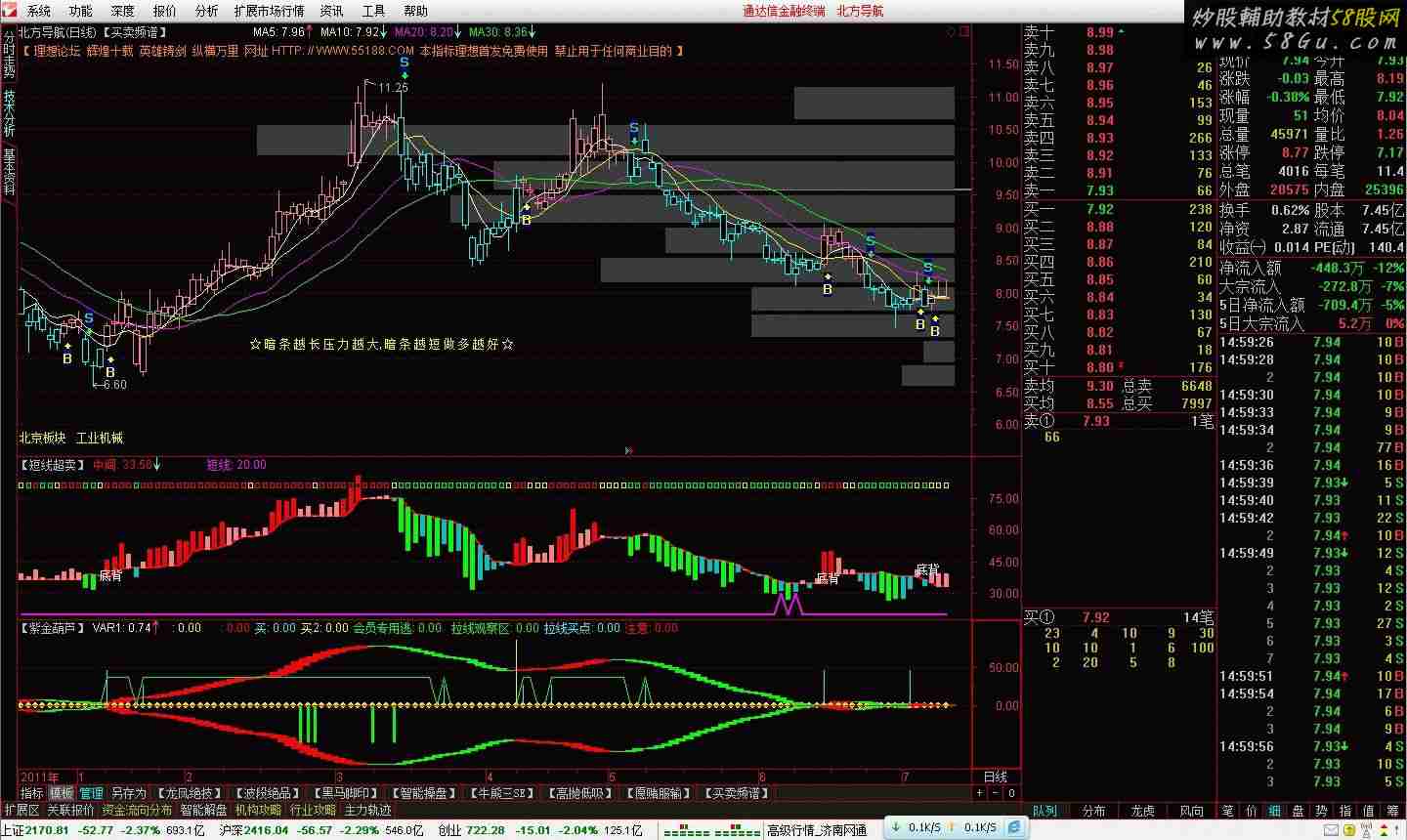1407x840 pixels.
Task: Click the B buy marker near 6.60 low
Action: 110,372
